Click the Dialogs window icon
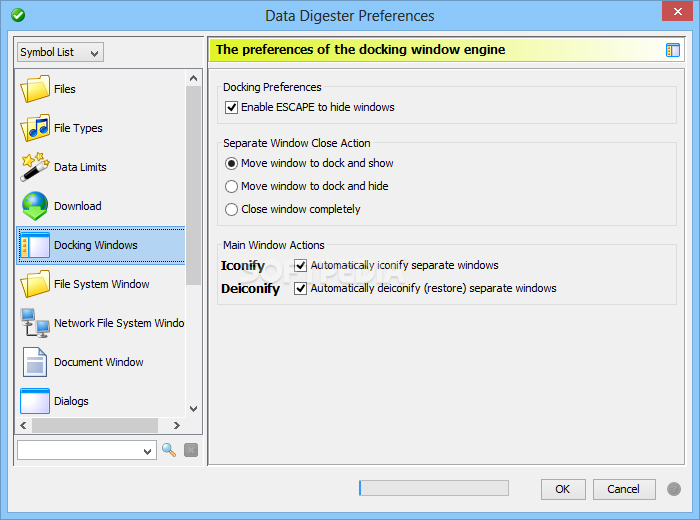The height and width of the screenshot is (520, 700). [35, 401]
